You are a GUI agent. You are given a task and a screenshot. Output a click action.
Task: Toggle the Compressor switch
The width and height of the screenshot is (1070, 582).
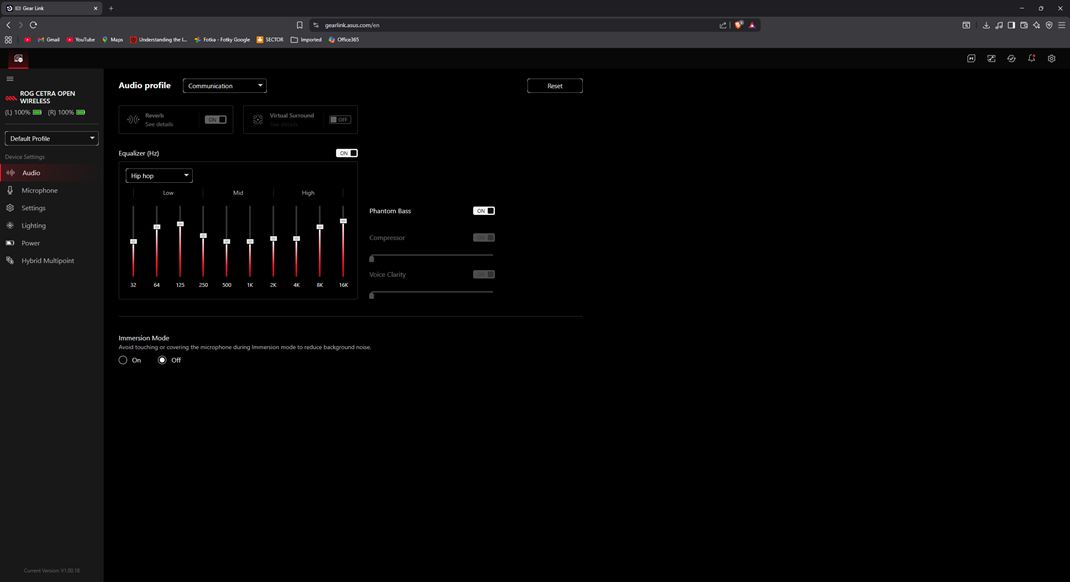(484, 237)
